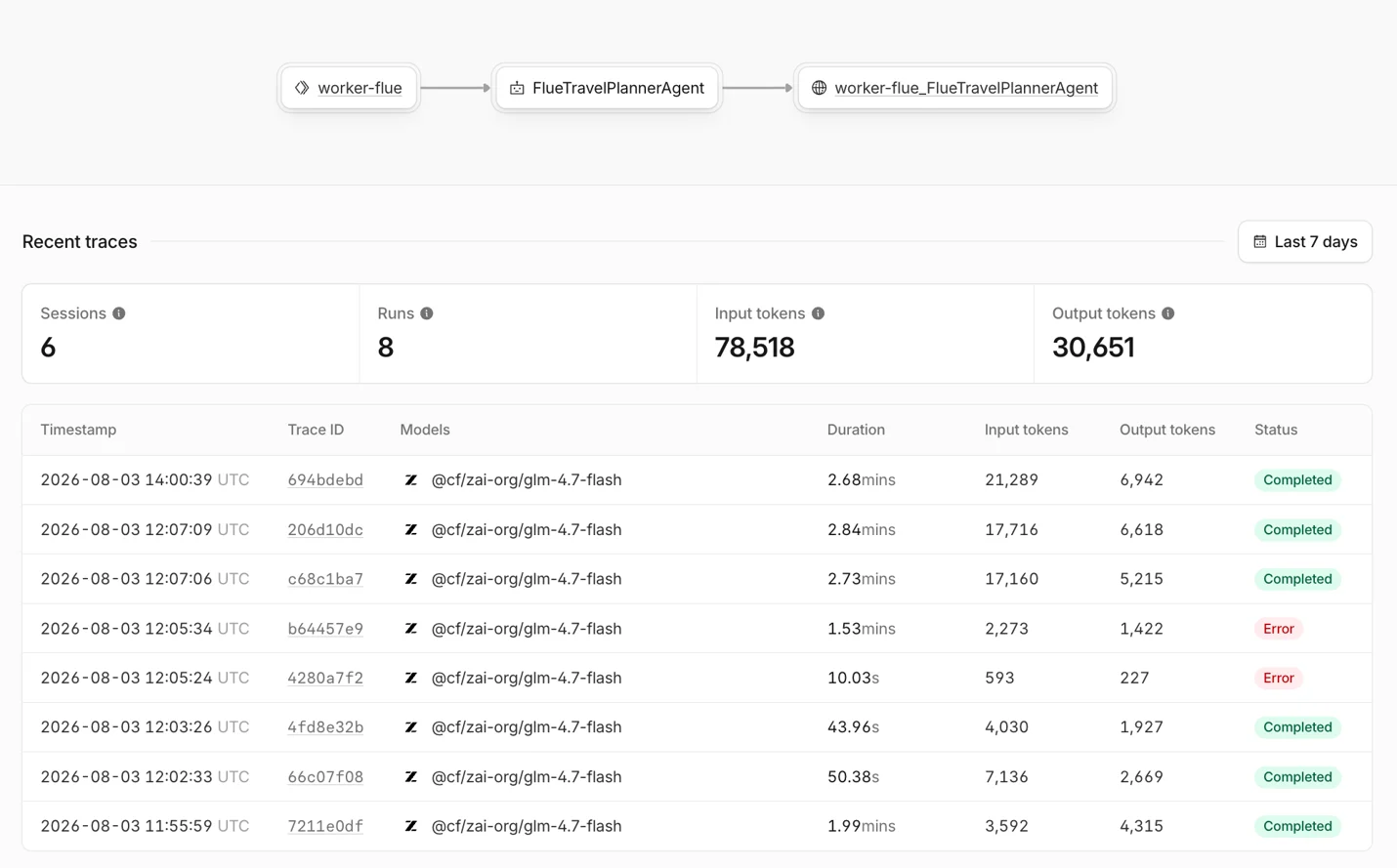
Task: Open the worker-flue_FlueTravelPlannerAgent link
Action: (x=966, y=88)
